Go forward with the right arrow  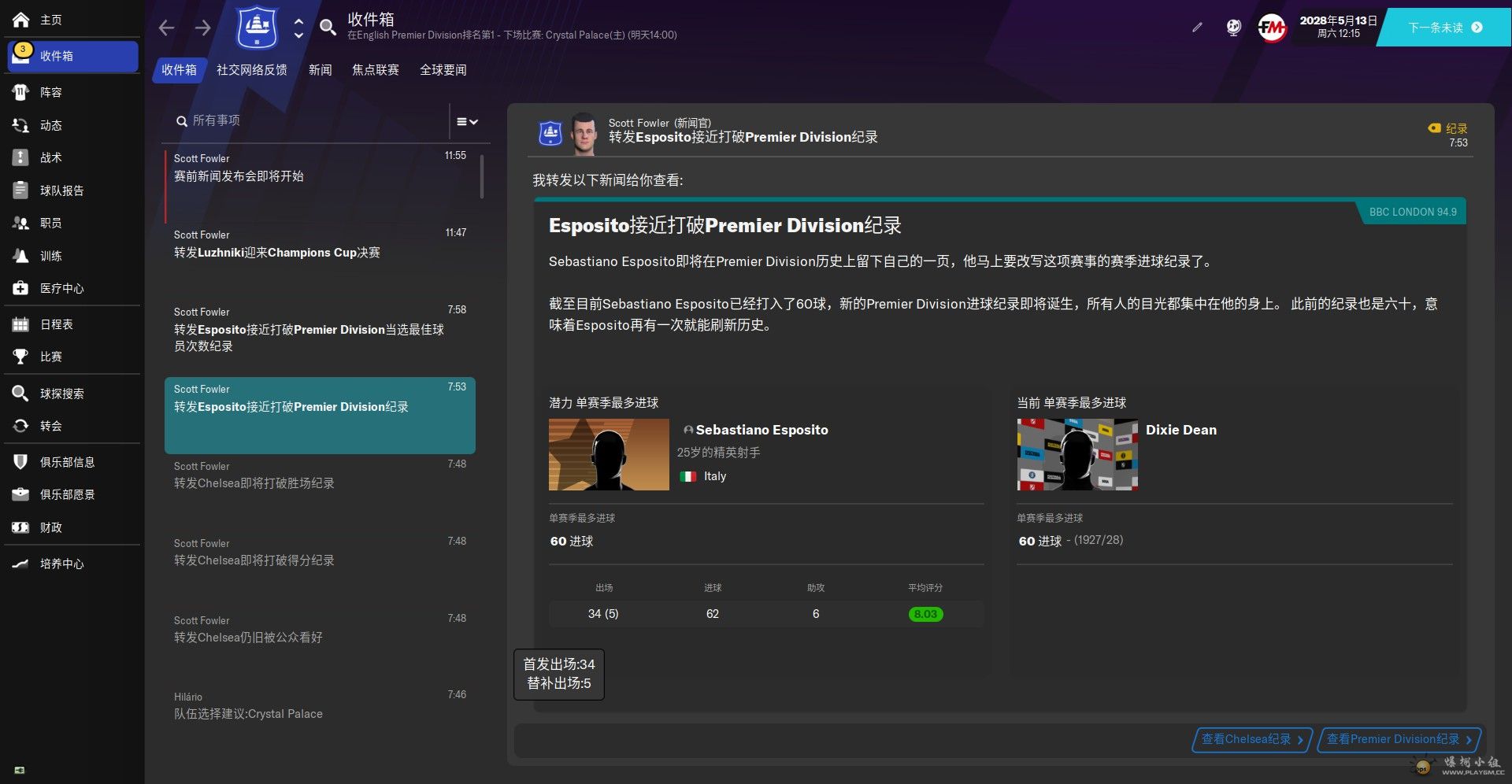[x=203, y=28]
